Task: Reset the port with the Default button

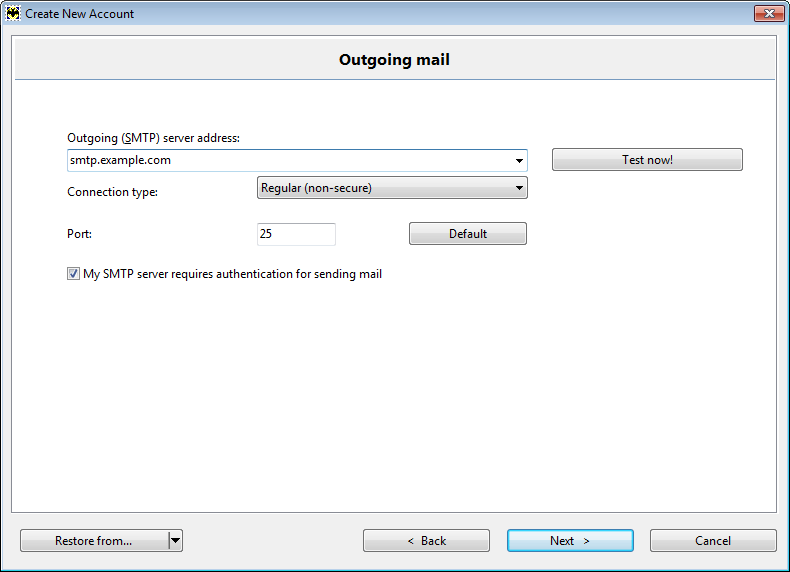Action: point(468,234)
